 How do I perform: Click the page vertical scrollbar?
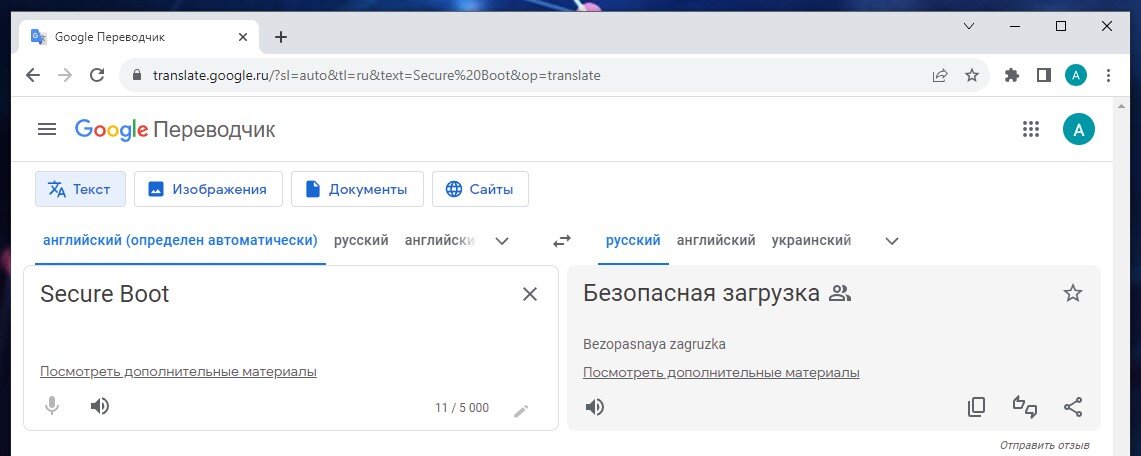(1121, 276)
